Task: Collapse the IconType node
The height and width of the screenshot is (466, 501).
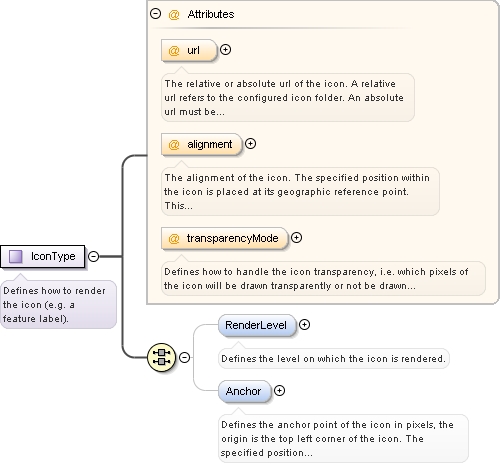Action: pyautogui.click(x=93, y=256)
